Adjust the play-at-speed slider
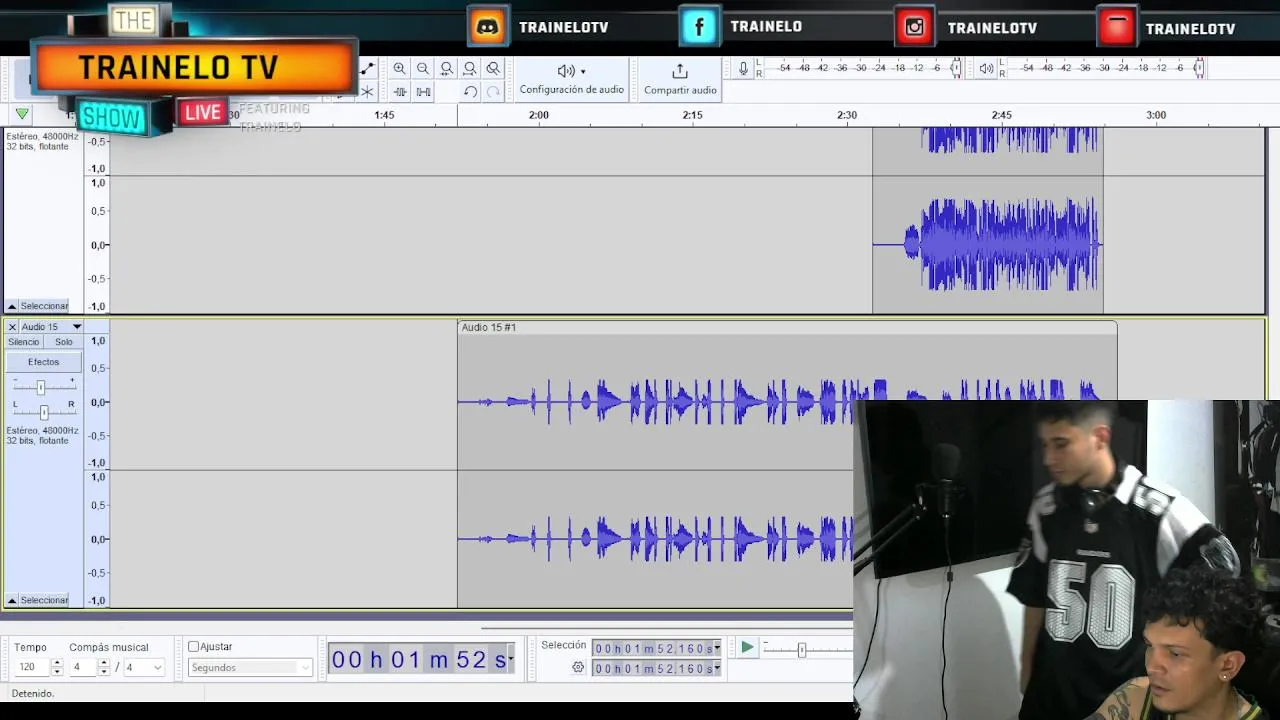Image resolution: width=1280 pixels, height=720 pixels. [x=801, y=650]
